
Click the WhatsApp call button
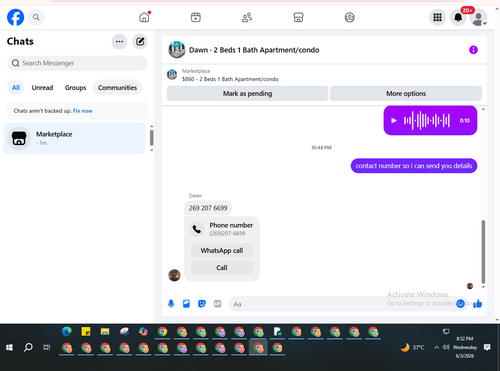pyautogui.click(x=222, y=250)
